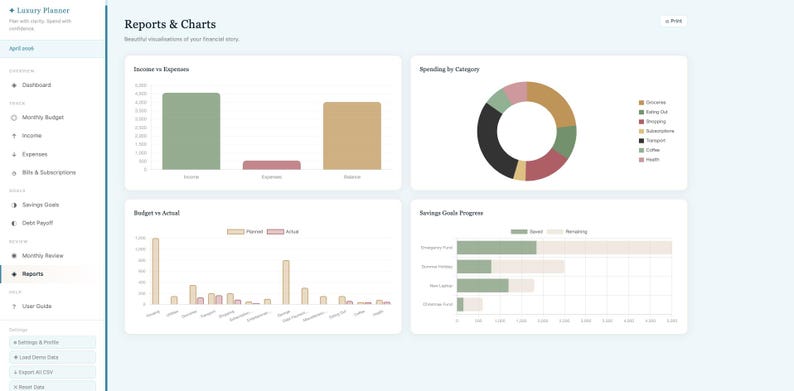Click the Savings planned bar in Budget vs Actual
This screenshot has width=794, height=391.
coord(286,283)
